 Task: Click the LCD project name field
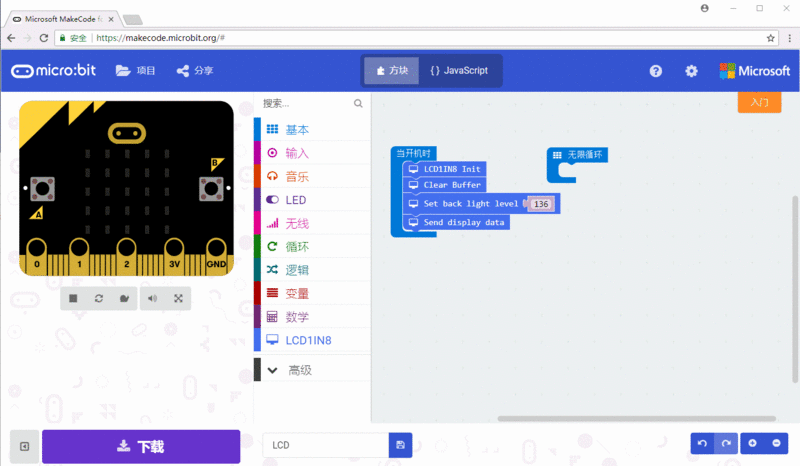[326, 445]
